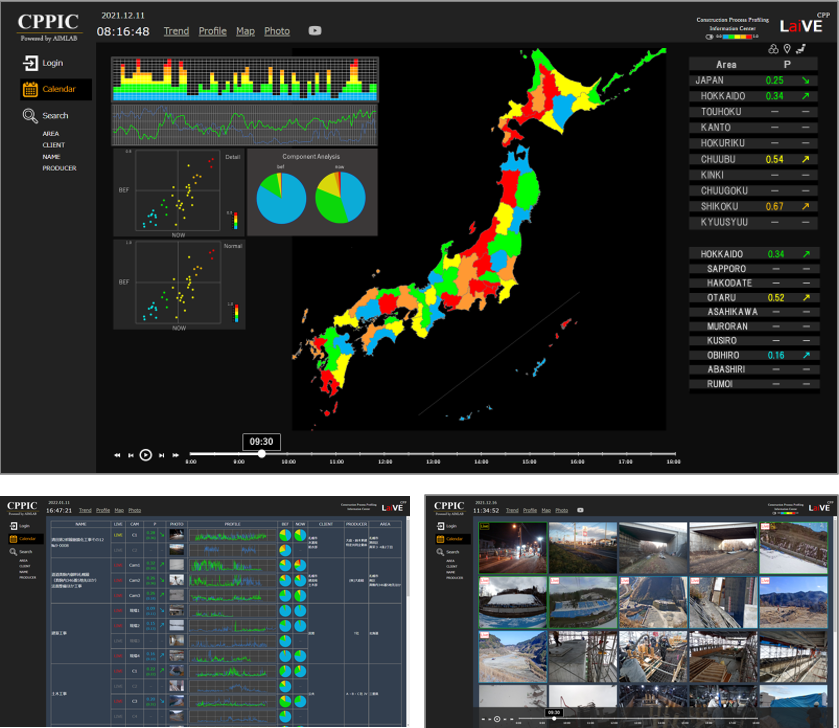
Task: Filter search by AREA
Action: pos(50,133)
